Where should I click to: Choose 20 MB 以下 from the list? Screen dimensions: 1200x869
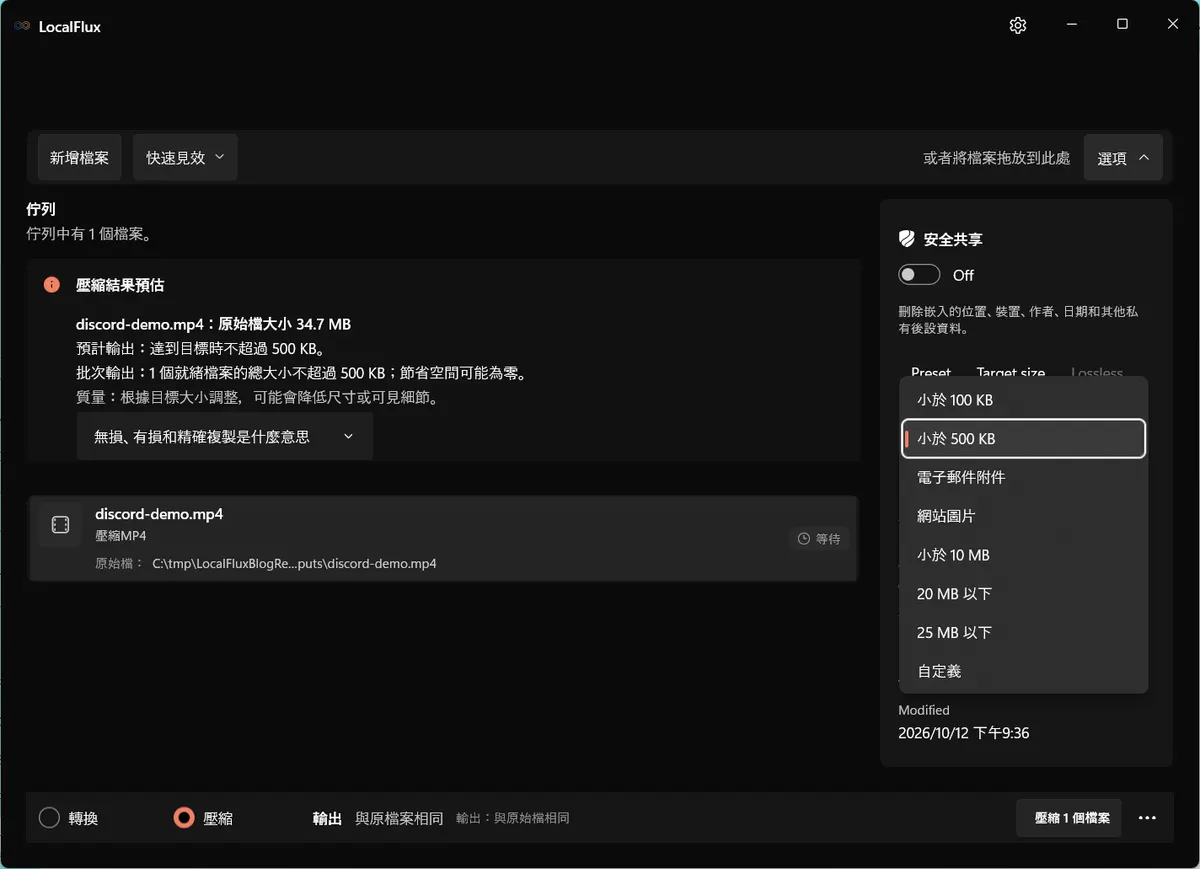point(1023,594)
